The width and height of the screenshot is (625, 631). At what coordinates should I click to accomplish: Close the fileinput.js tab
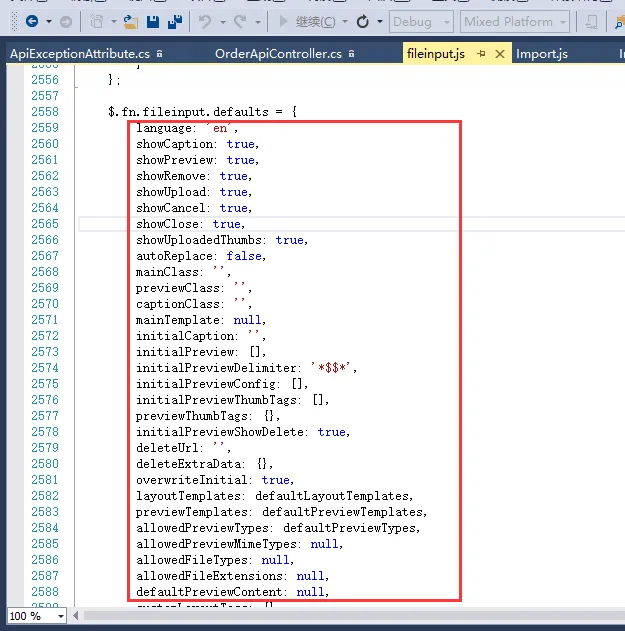(x=500, y=54)
